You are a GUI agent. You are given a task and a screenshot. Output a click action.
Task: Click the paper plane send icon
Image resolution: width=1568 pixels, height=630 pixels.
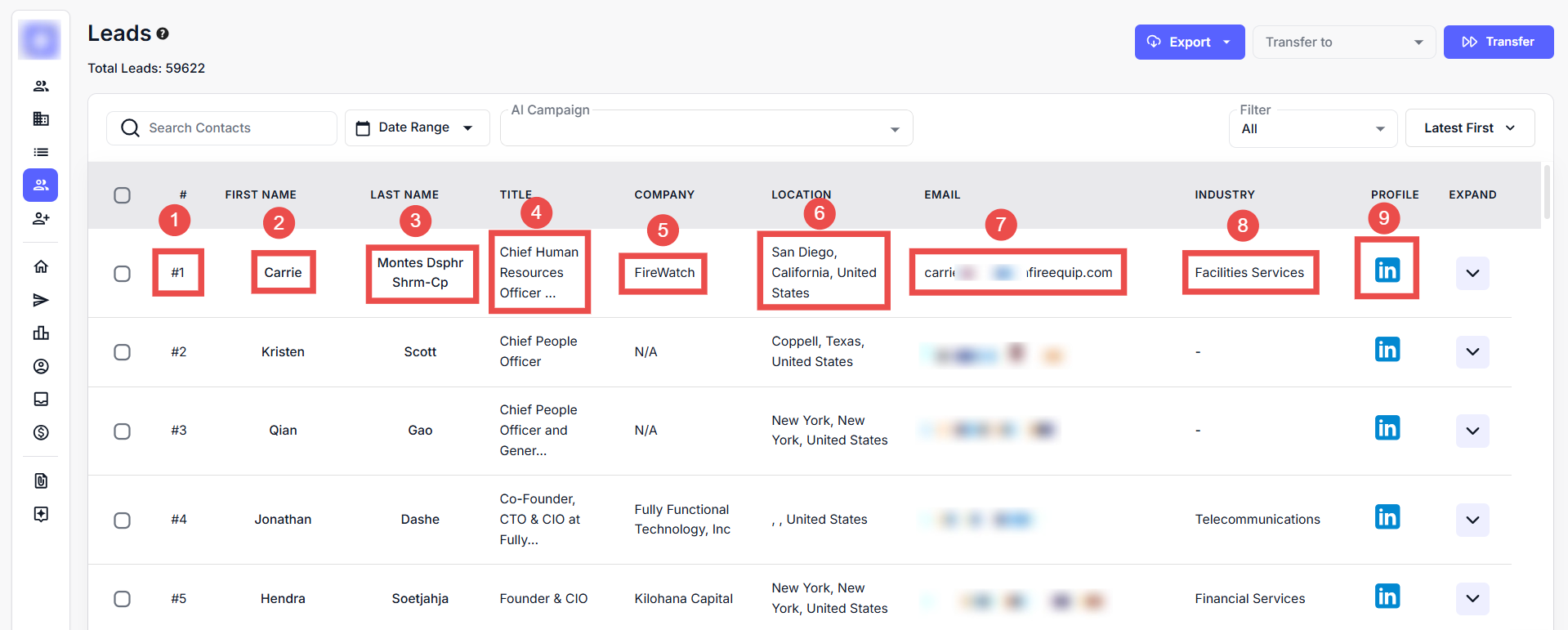click(x=41, y=300)
